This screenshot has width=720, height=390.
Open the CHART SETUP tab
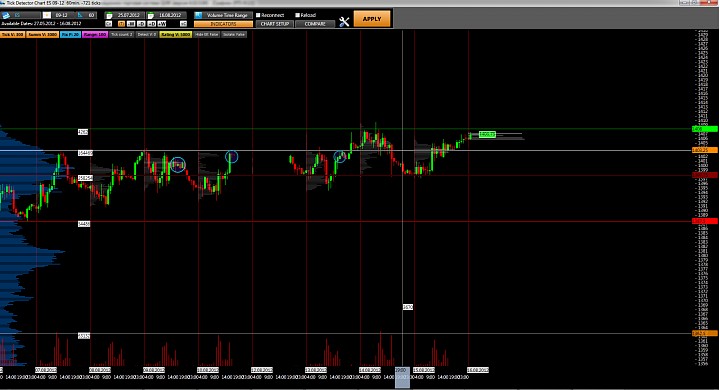click(x=275, y=24)
